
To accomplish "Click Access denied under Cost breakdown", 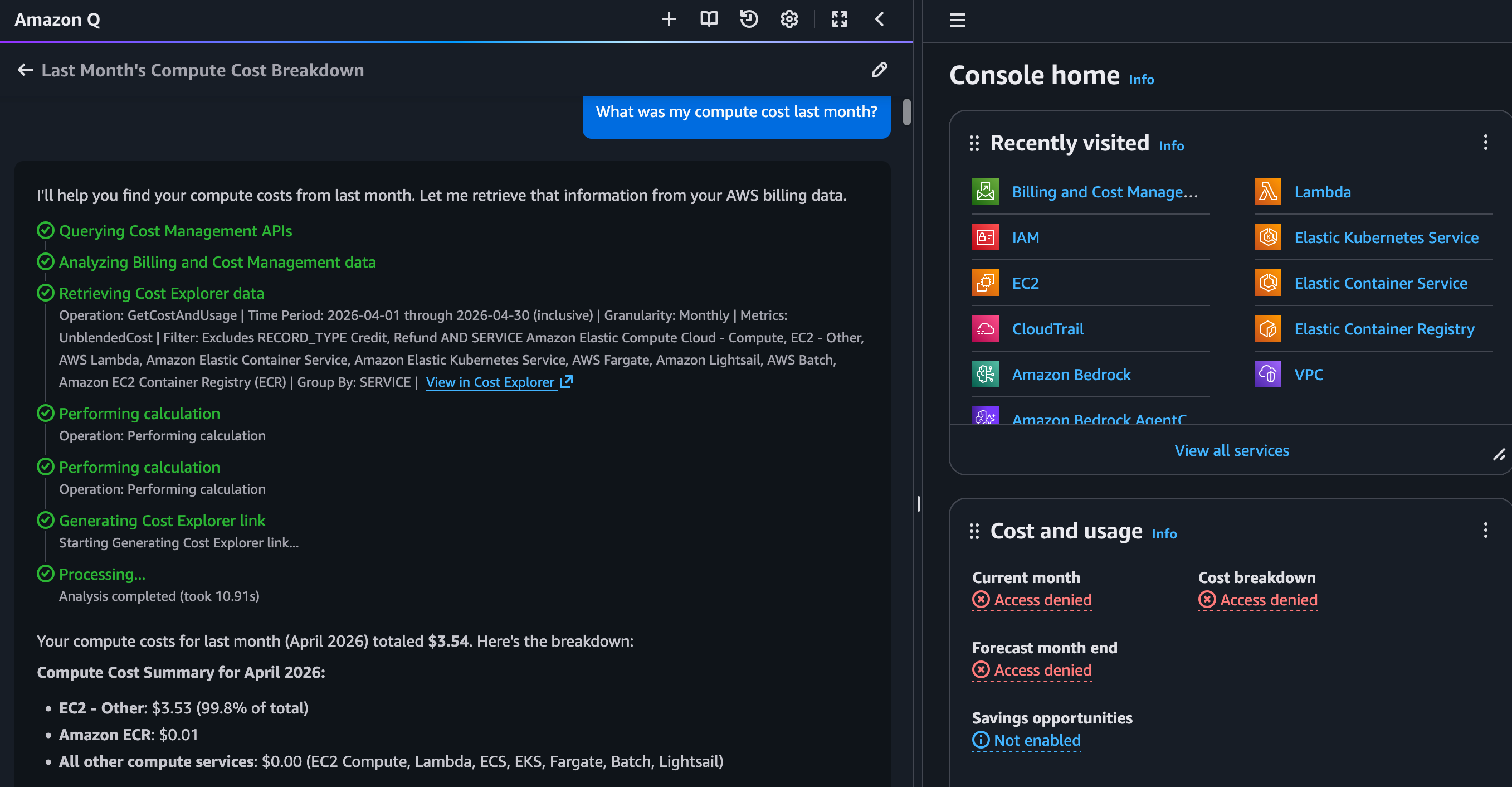I will point(1258,600).
